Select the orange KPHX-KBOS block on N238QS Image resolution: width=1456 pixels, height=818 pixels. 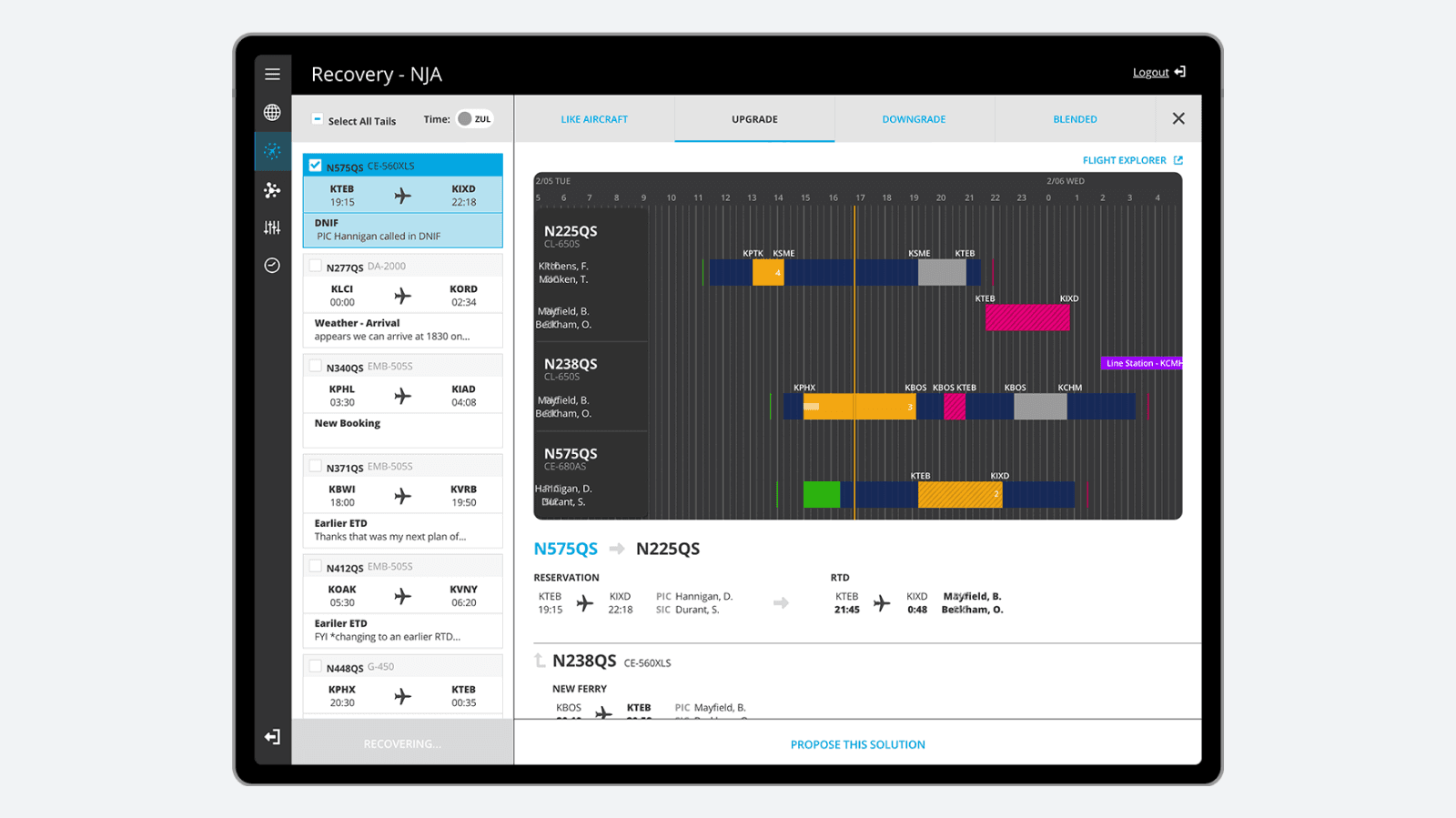click(x=859, y=407)
